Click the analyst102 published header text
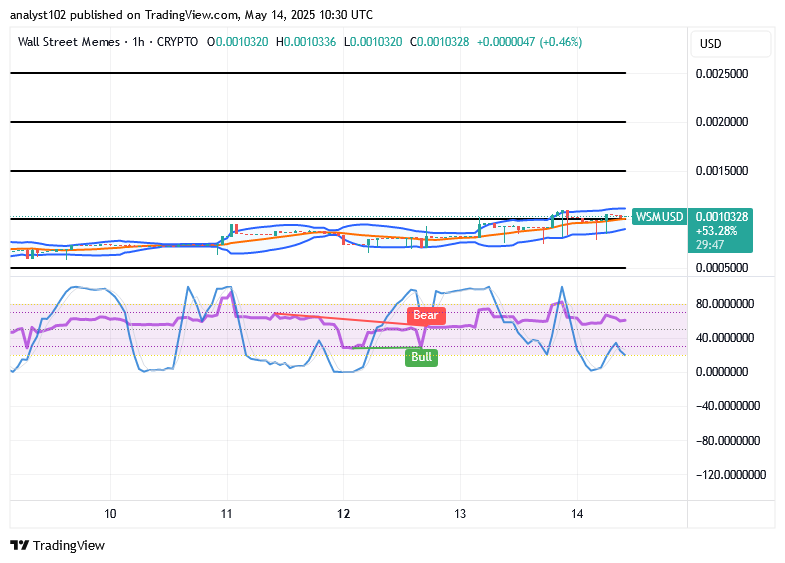785x563 pixels. (x=191, y=15)
